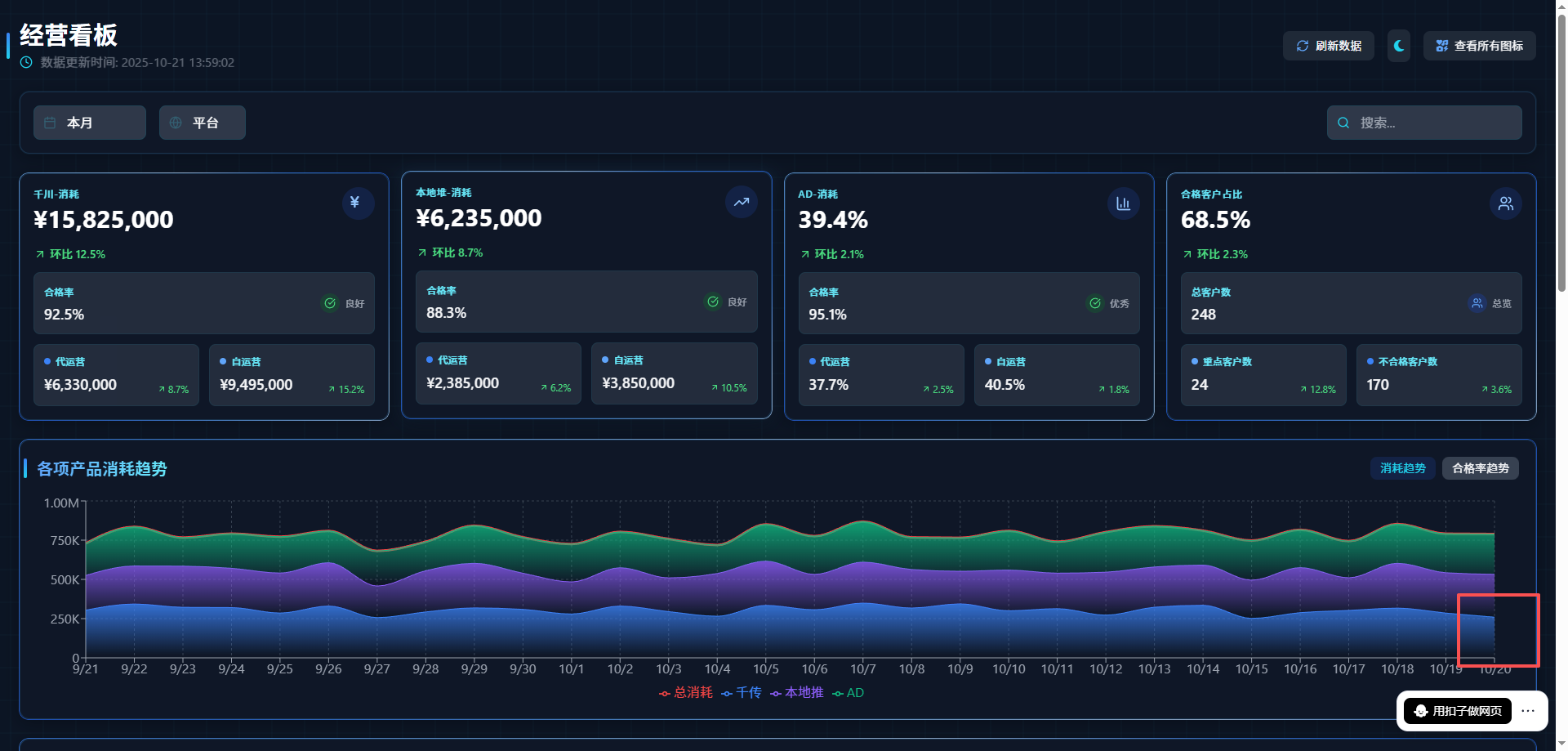Toggle dark mode with the moon button
Viewport: 1568px width, 751px height.
click(1398, 46)
